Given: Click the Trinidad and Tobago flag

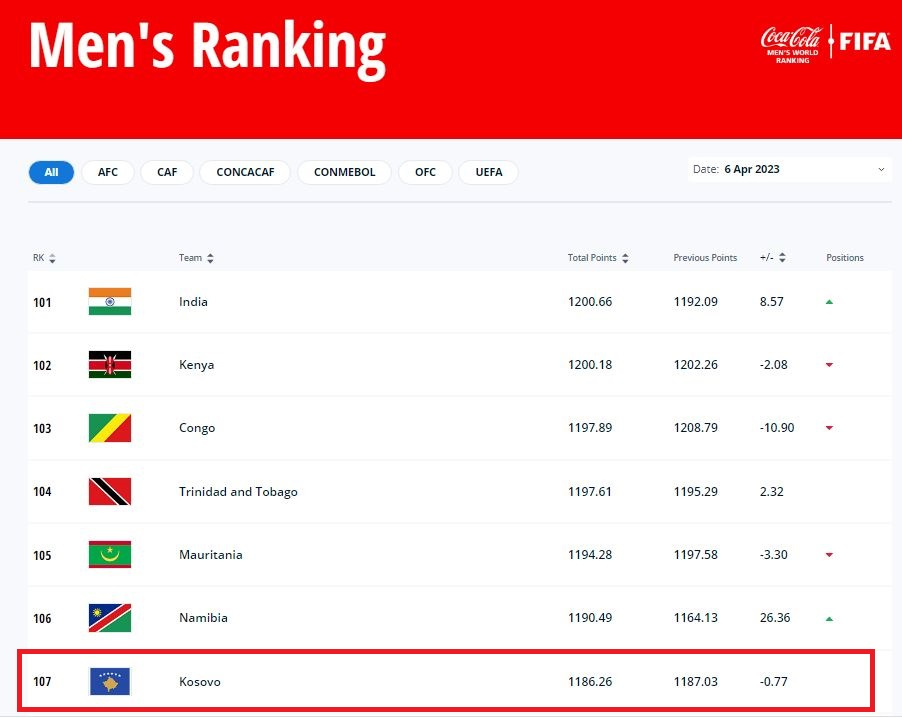Looking at the screenshot, I should (x=110, y=491).
